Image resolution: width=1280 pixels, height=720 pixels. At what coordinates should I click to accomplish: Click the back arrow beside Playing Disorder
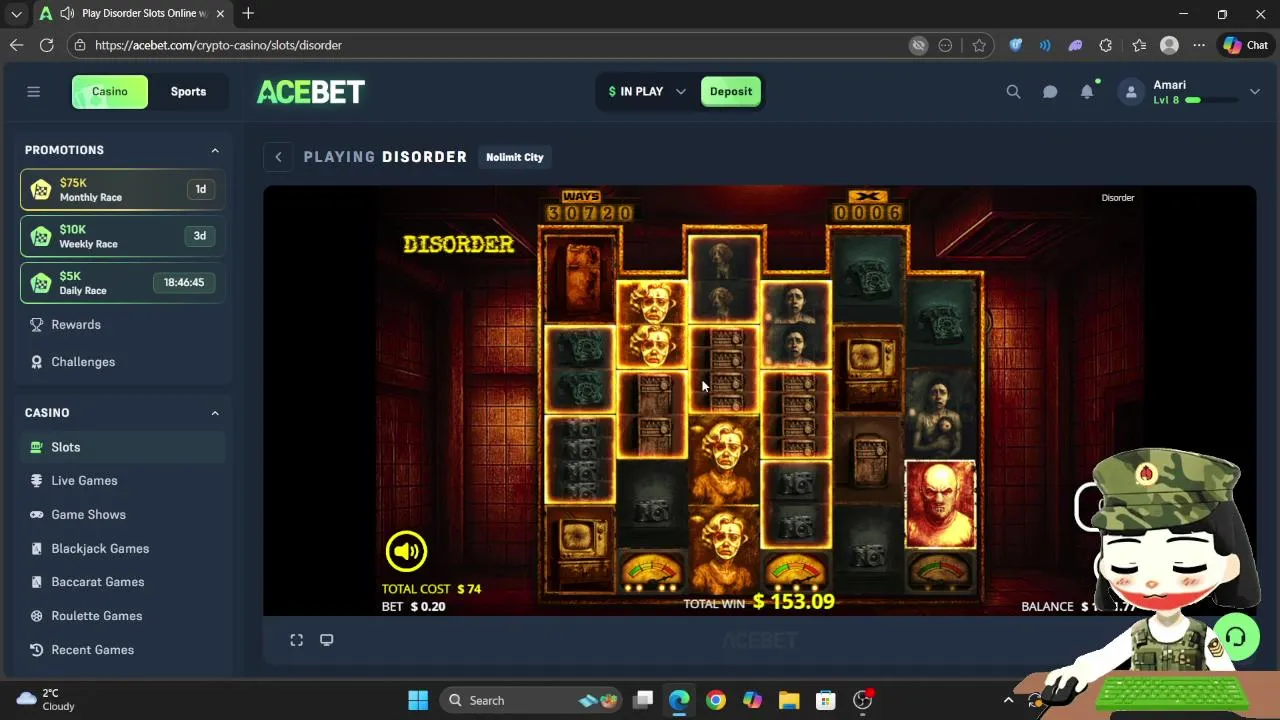[x=278, y=157]
